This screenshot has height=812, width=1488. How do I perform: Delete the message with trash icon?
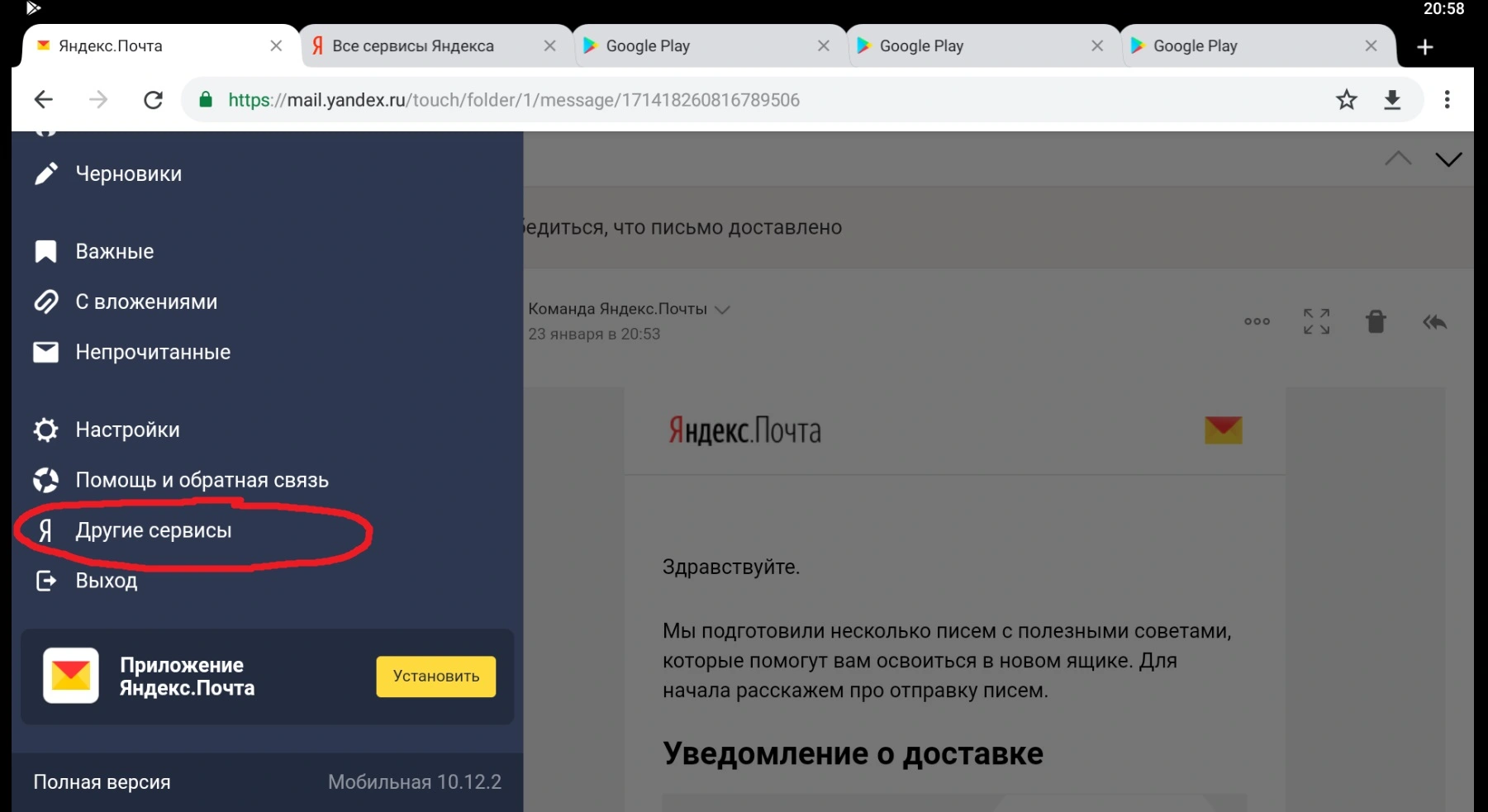tap(1376, 321)
